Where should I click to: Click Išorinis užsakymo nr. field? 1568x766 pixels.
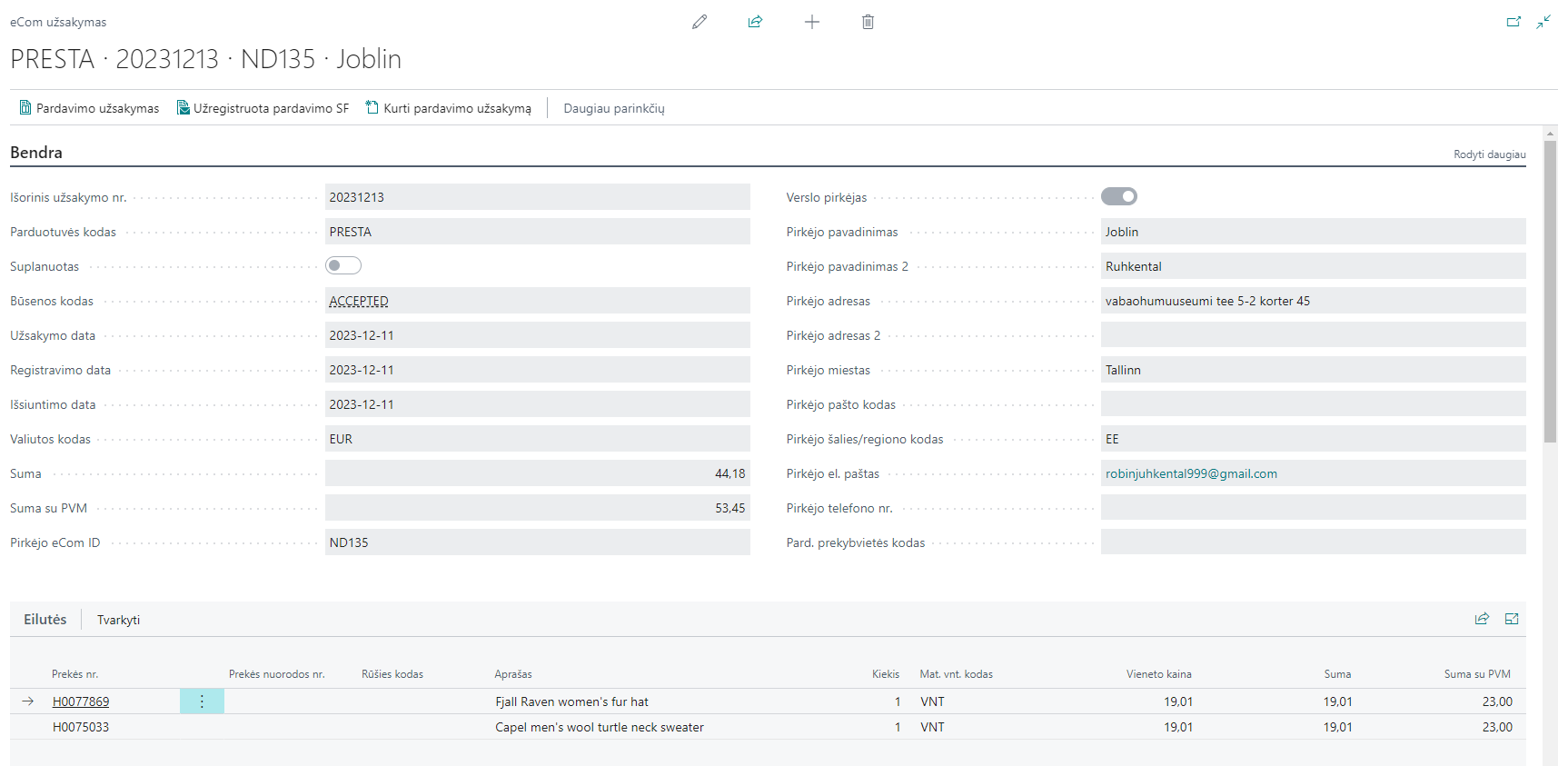538,197
